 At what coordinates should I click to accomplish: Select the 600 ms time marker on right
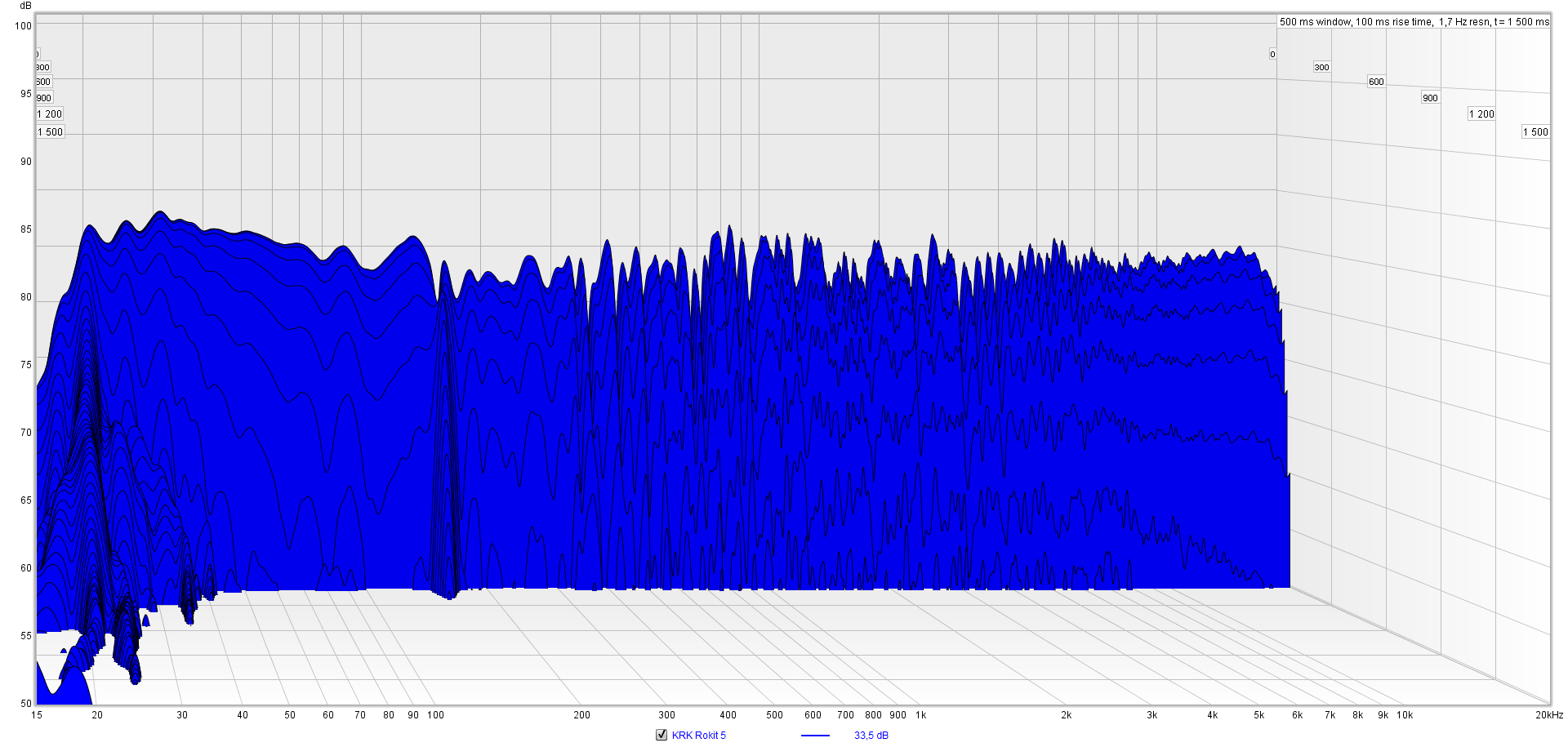pos(1376,82)
